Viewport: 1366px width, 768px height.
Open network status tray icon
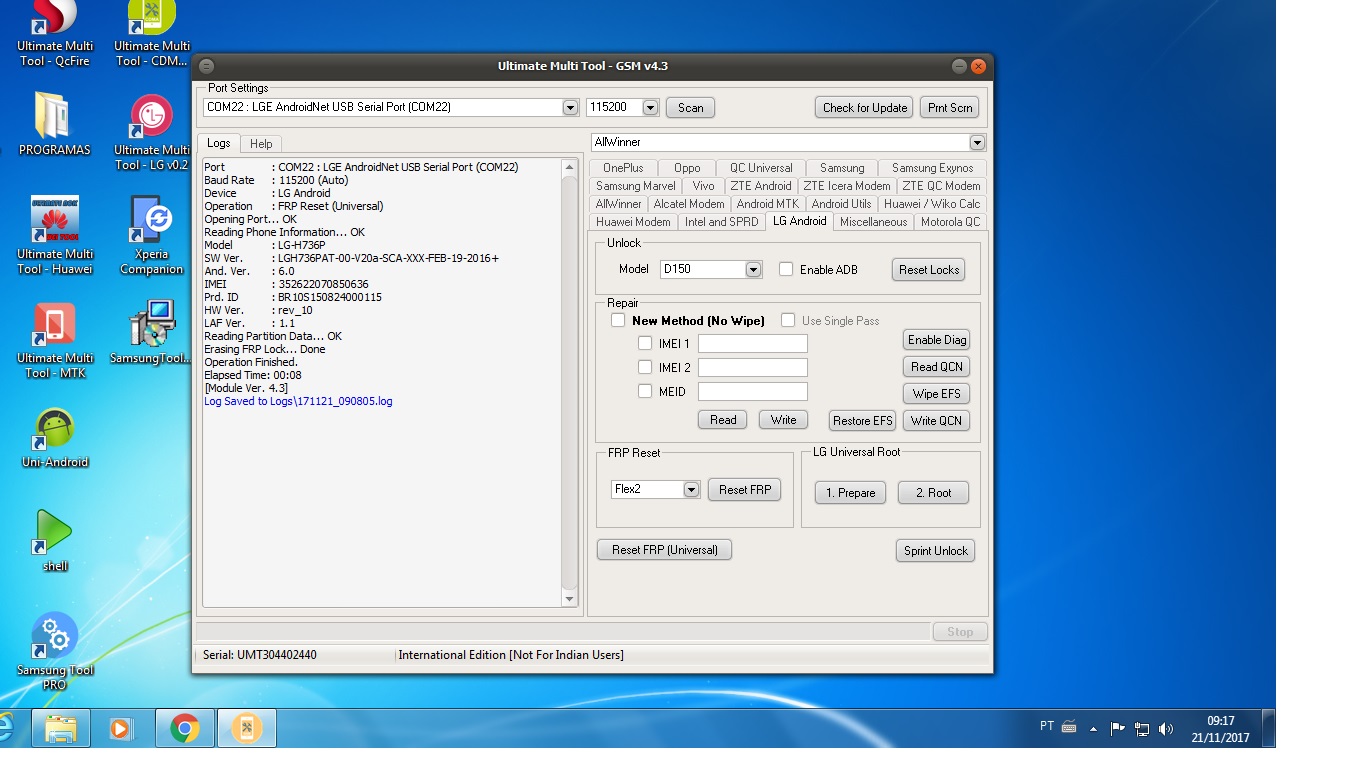(1142, 729)
